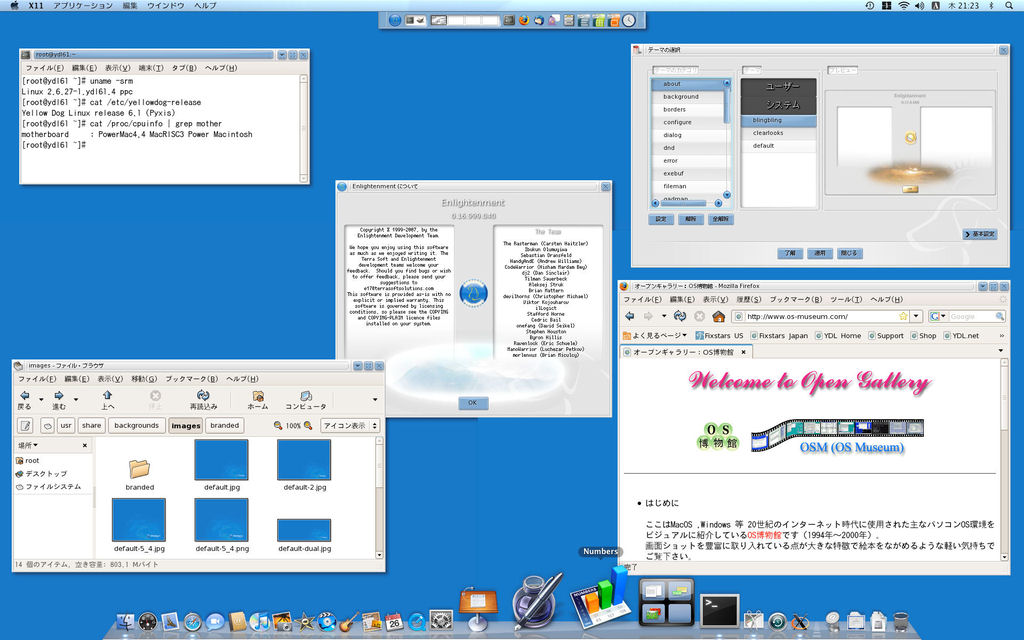Image resolution: width=1024 pixels, height=640 pixels.
Task: Select the backgrounds path button
Action: pos(136,426)
